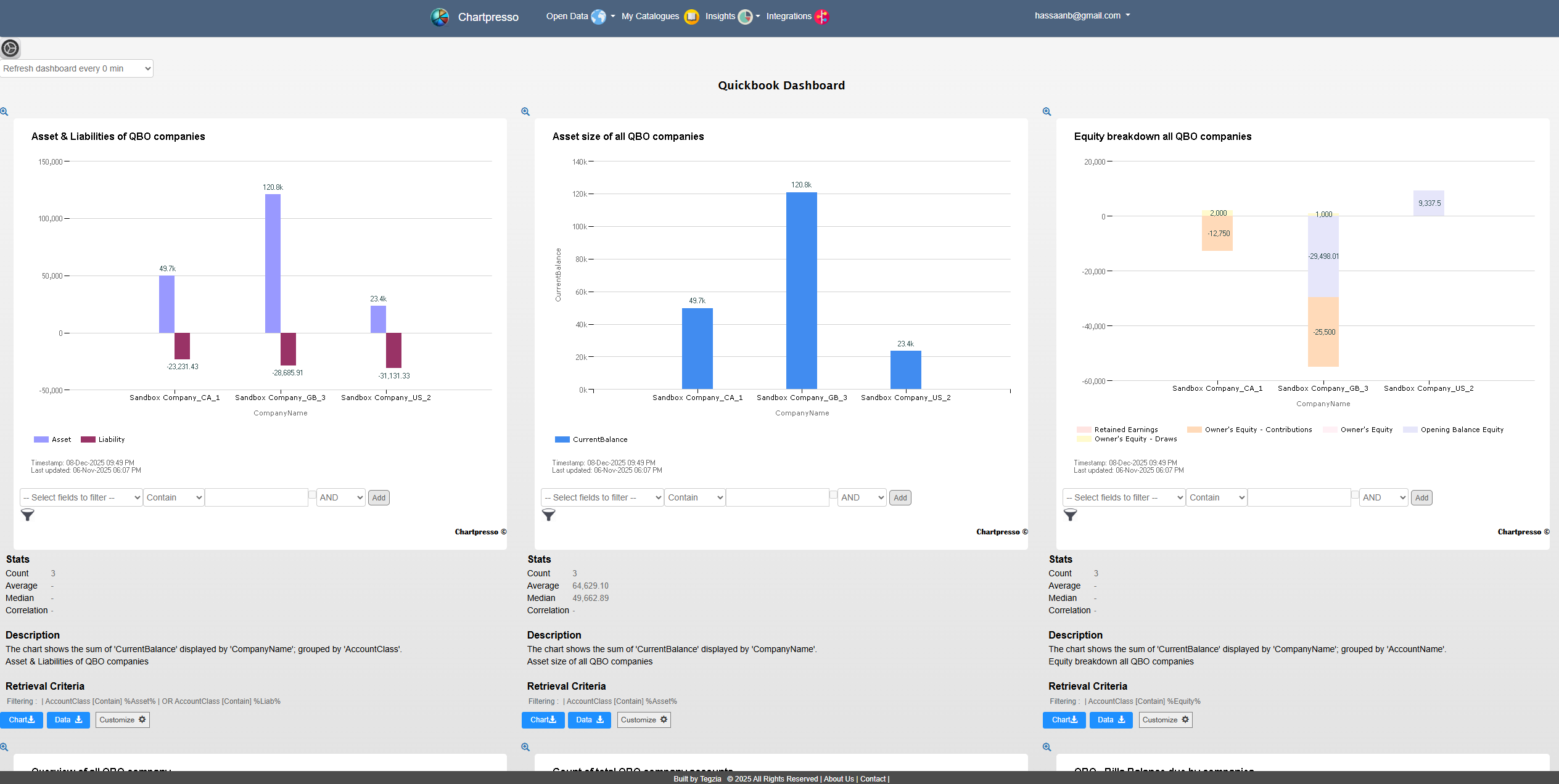The height and width of the screenshot is (784, 1559).
Task: Click Customize button under Asset & Liabilities chart
Action: click(x=123, y=720)
